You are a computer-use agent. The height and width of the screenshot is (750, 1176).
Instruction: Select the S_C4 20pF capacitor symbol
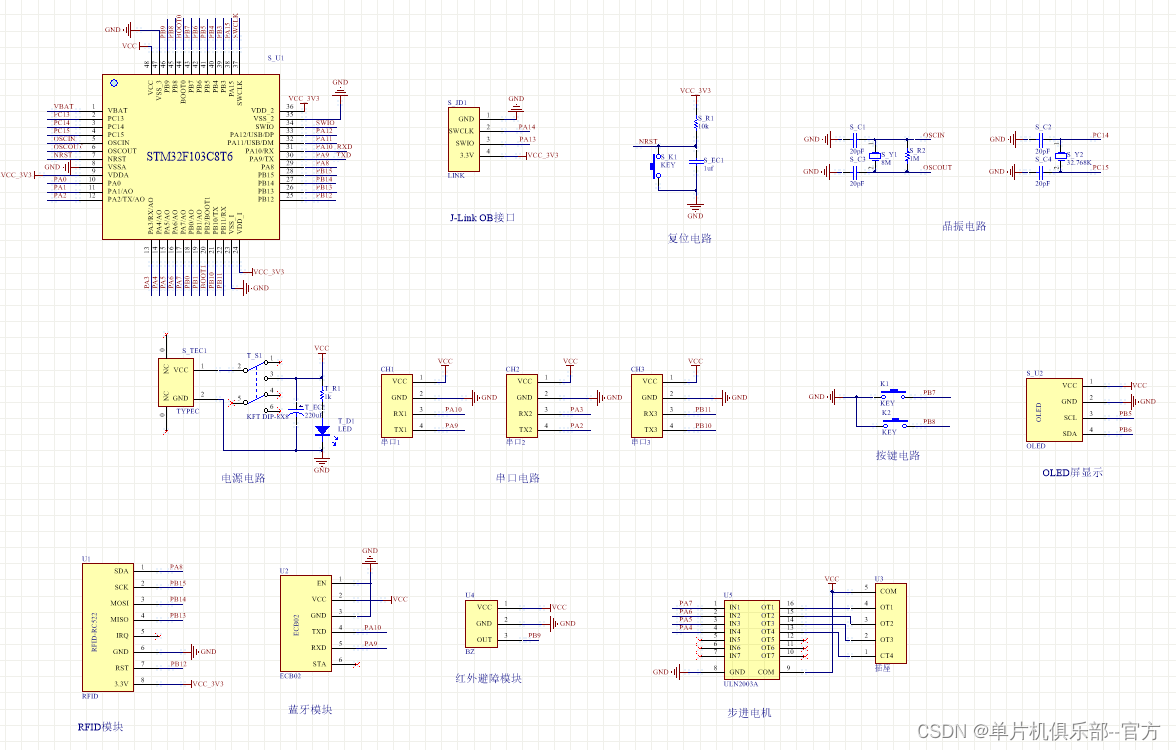tap(1042, 172)
